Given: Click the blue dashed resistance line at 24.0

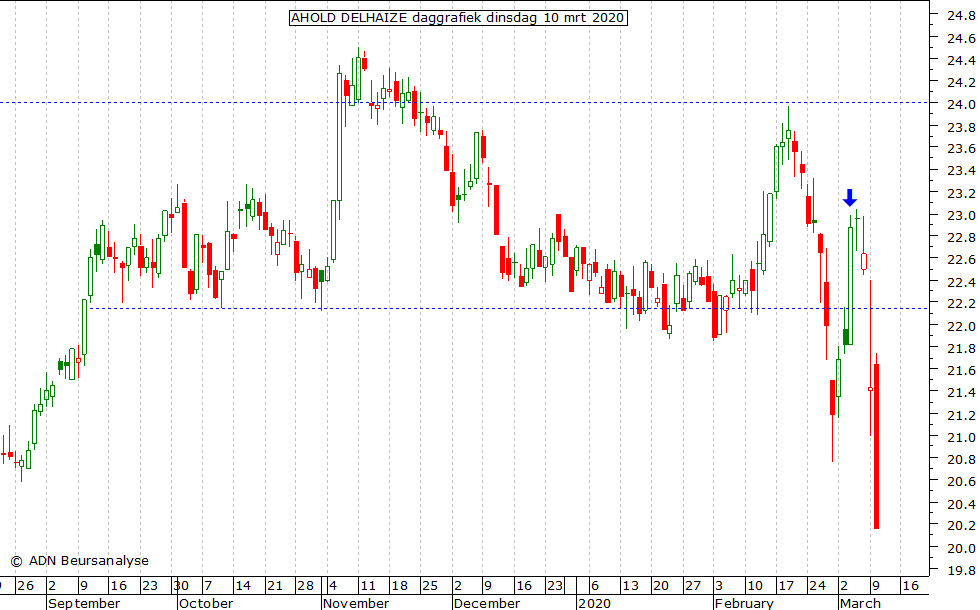Looking at the screenshot, I should (464, 102).
